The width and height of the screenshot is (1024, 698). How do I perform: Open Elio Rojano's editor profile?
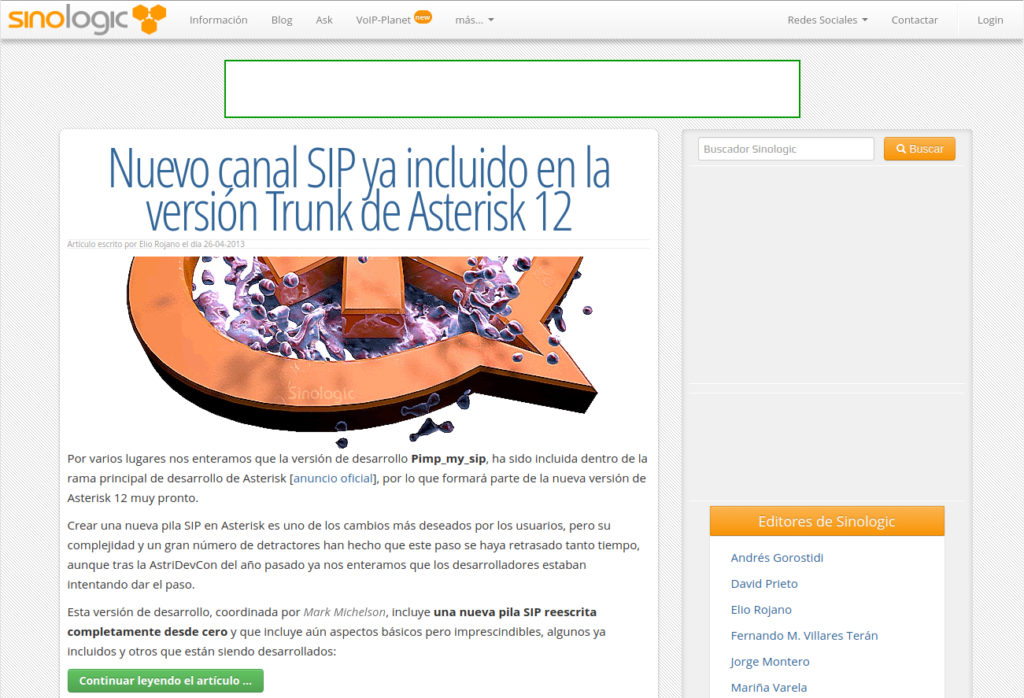(x=761, y=610)
